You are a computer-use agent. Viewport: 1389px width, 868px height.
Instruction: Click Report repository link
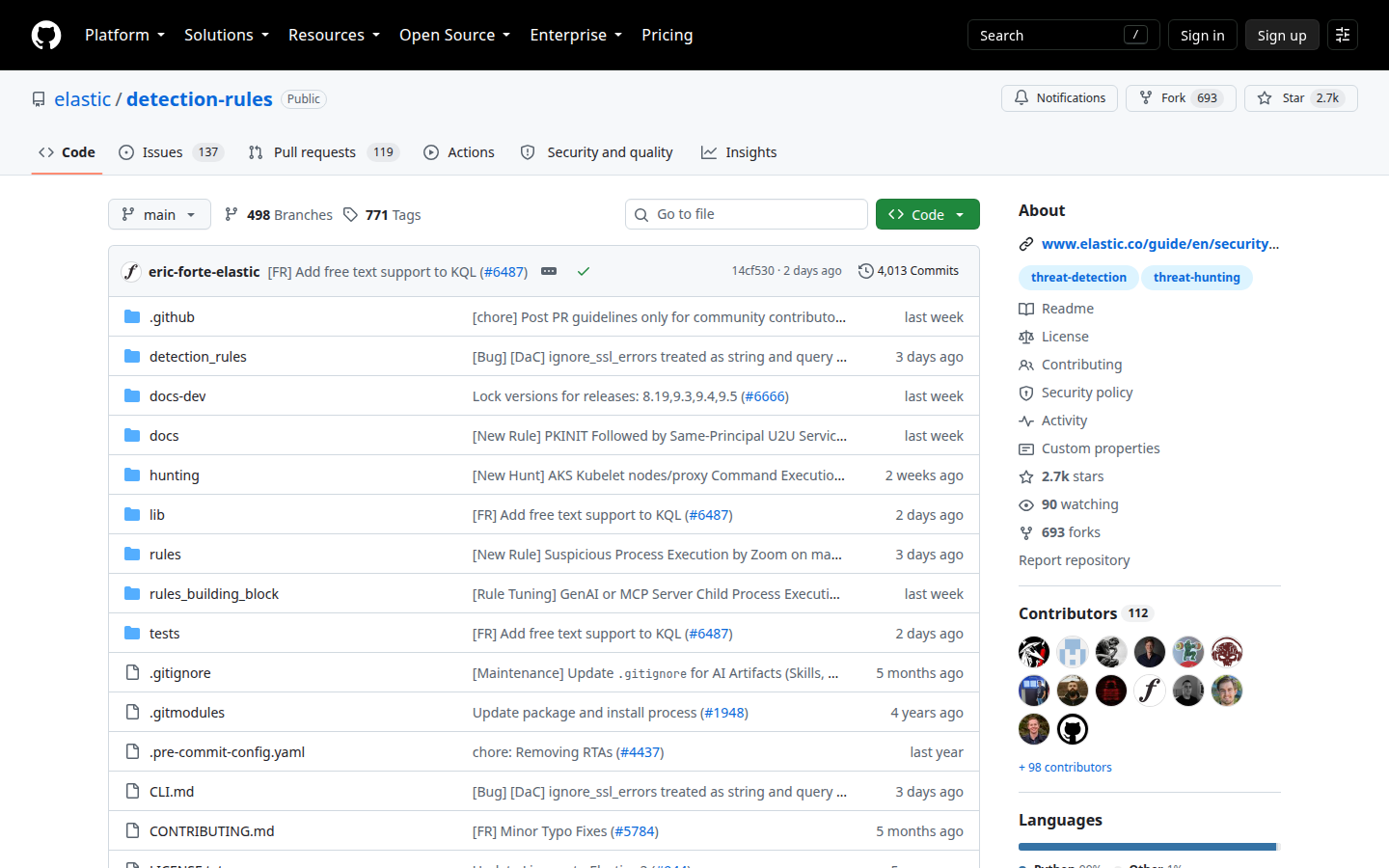point(1075,560)
